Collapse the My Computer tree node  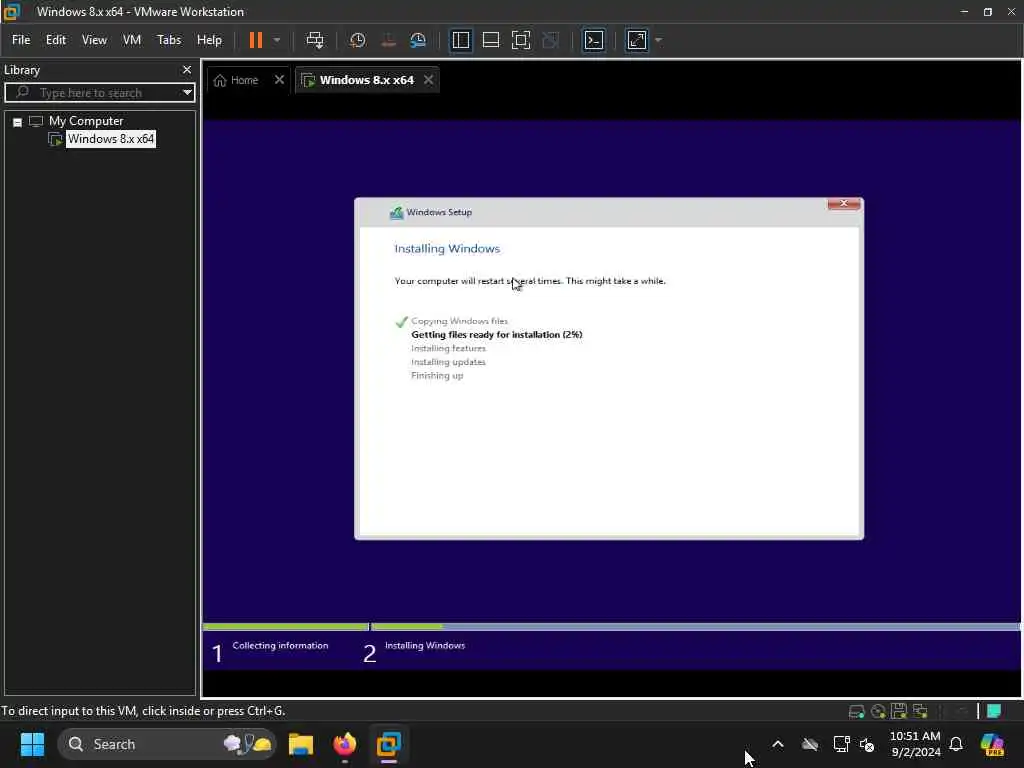[x=18, y=121]
